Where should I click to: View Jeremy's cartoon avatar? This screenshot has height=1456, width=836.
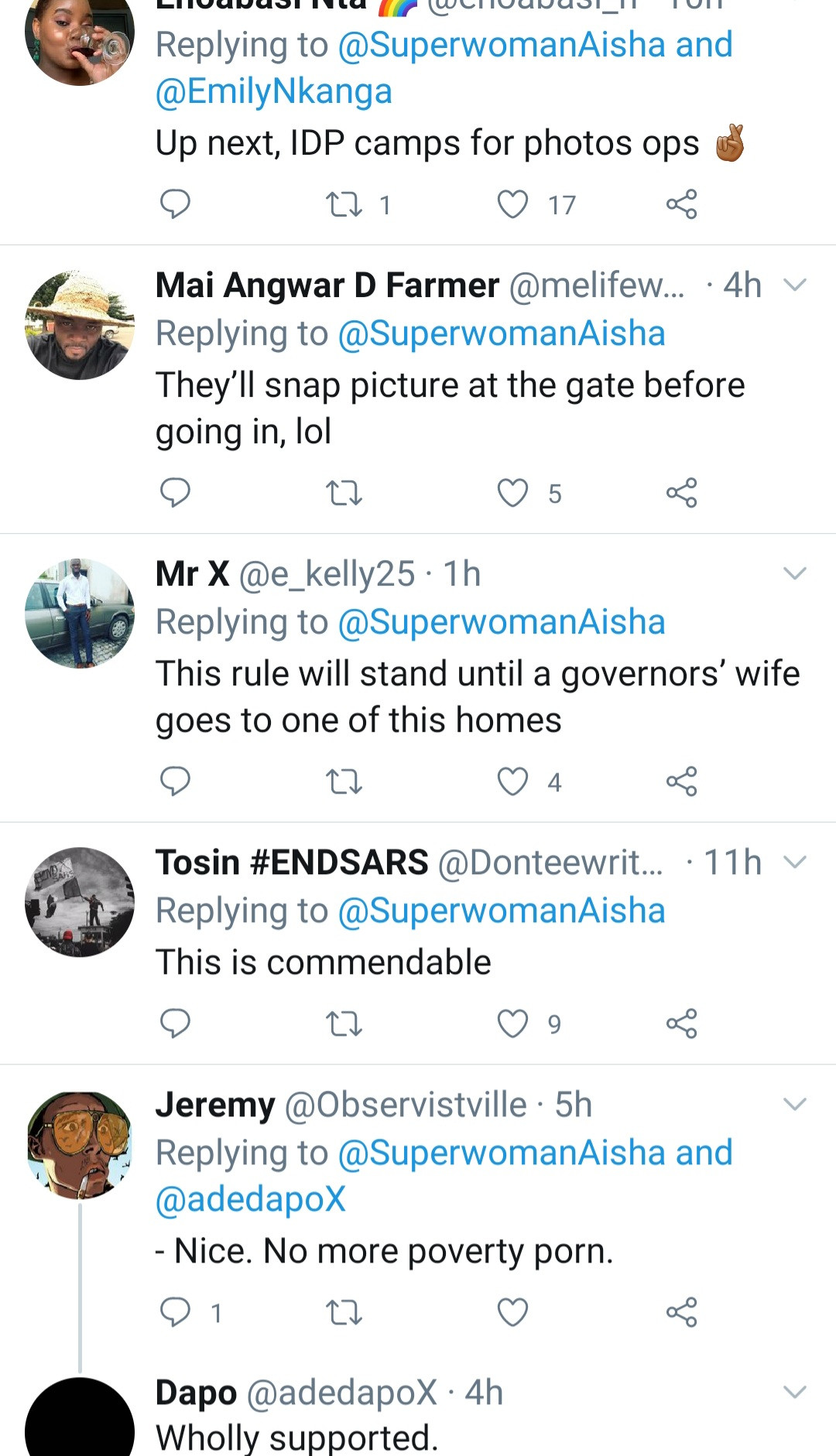pos(80,1145)
